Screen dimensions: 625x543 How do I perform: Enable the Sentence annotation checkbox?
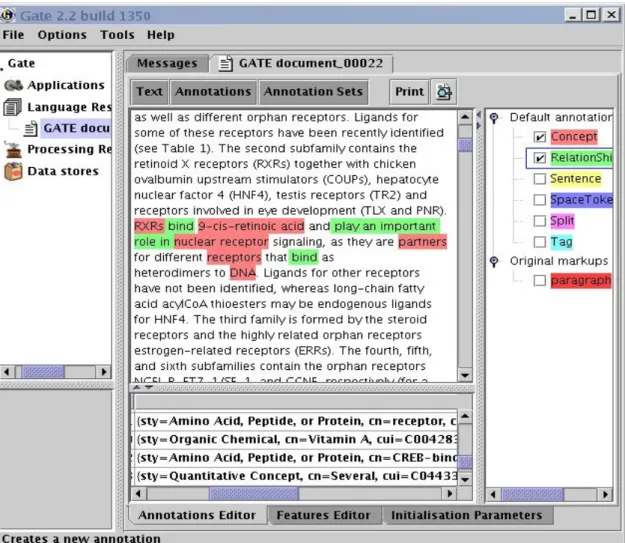[540, 179]
